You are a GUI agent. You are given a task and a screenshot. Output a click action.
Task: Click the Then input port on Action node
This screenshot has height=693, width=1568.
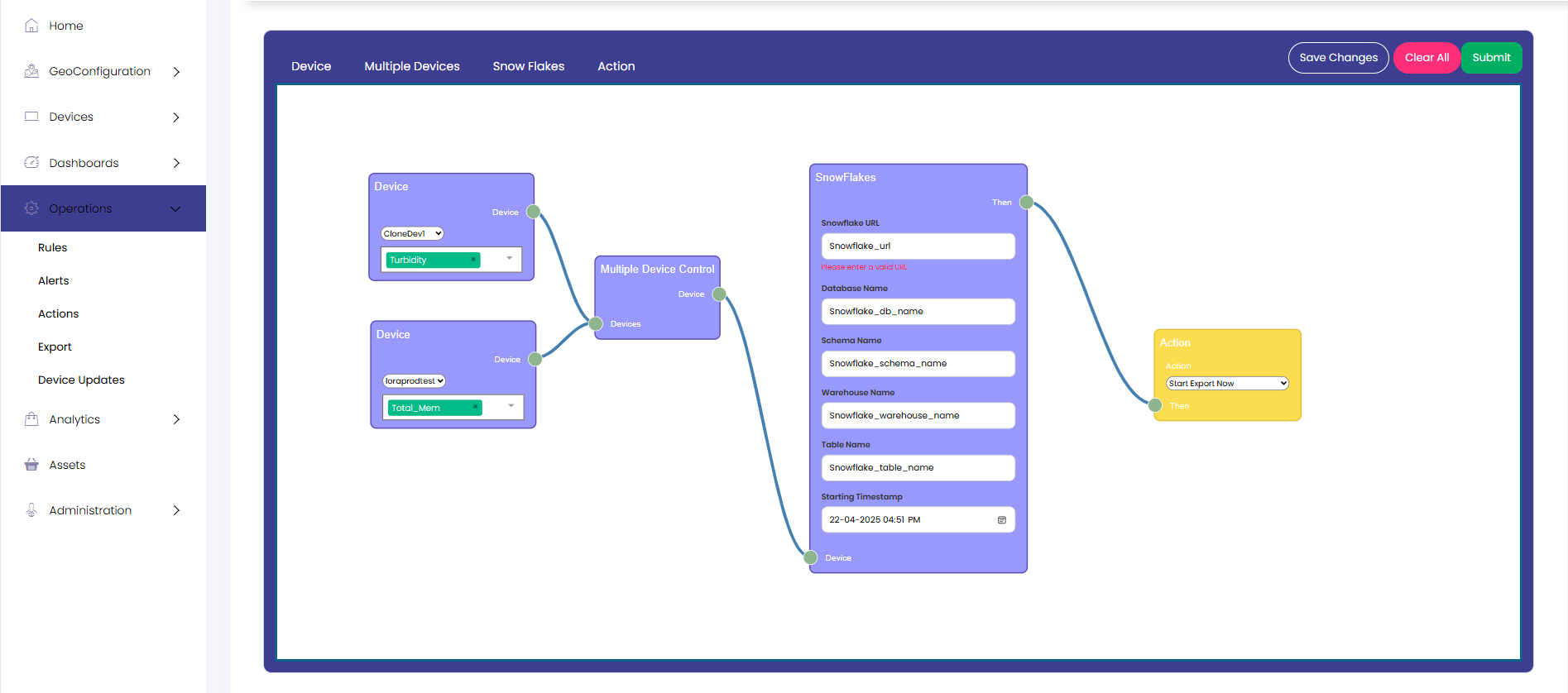tap(1155, 405)
